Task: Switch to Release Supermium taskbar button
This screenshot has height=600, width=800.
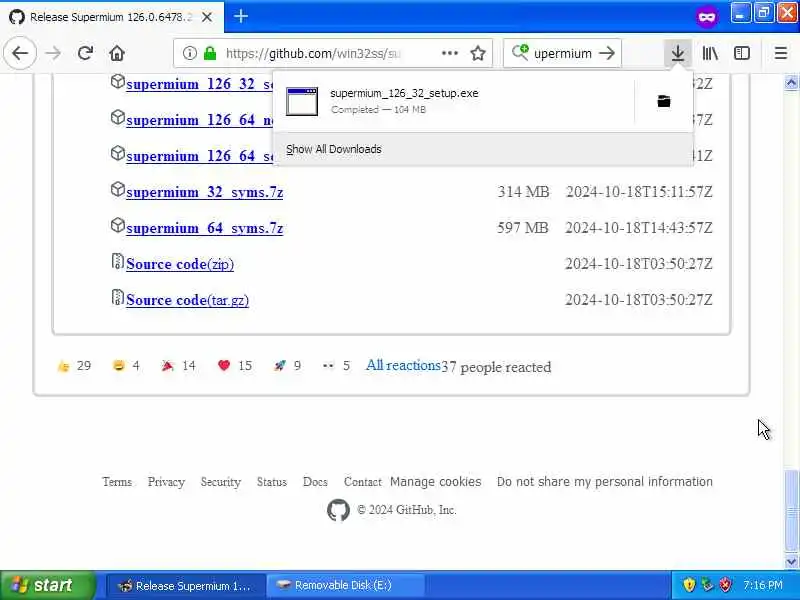Action: pyautogui.click(x=186, y=585)
